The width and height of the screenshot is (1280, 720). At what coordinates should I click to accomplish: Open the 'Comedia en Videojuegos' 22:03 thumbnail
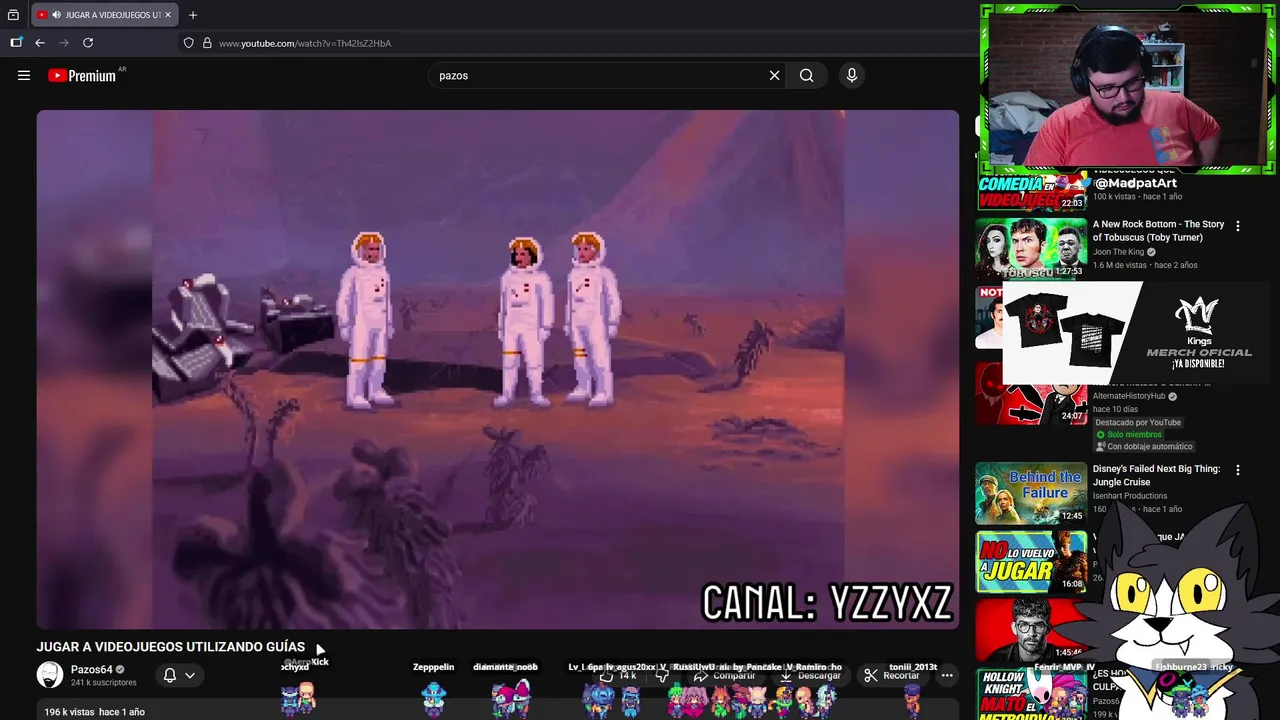pyautogui.click(x=1031, y=192)
